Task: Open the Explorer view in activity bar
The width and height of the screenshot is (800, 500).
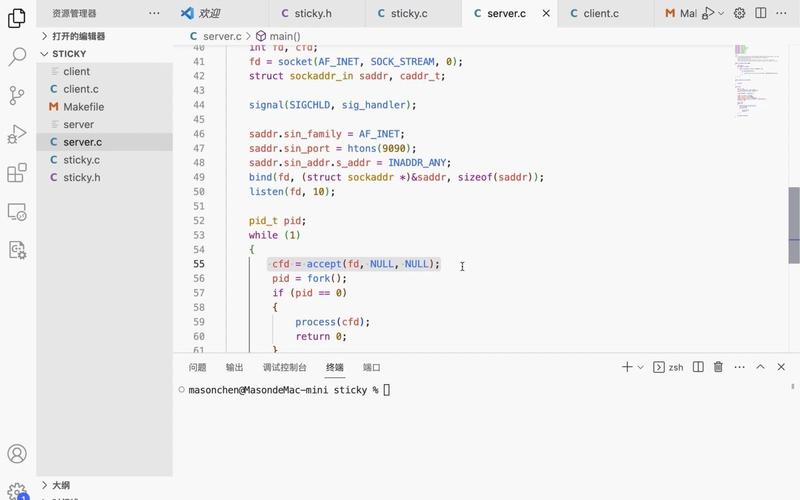Action: (17, 18)
